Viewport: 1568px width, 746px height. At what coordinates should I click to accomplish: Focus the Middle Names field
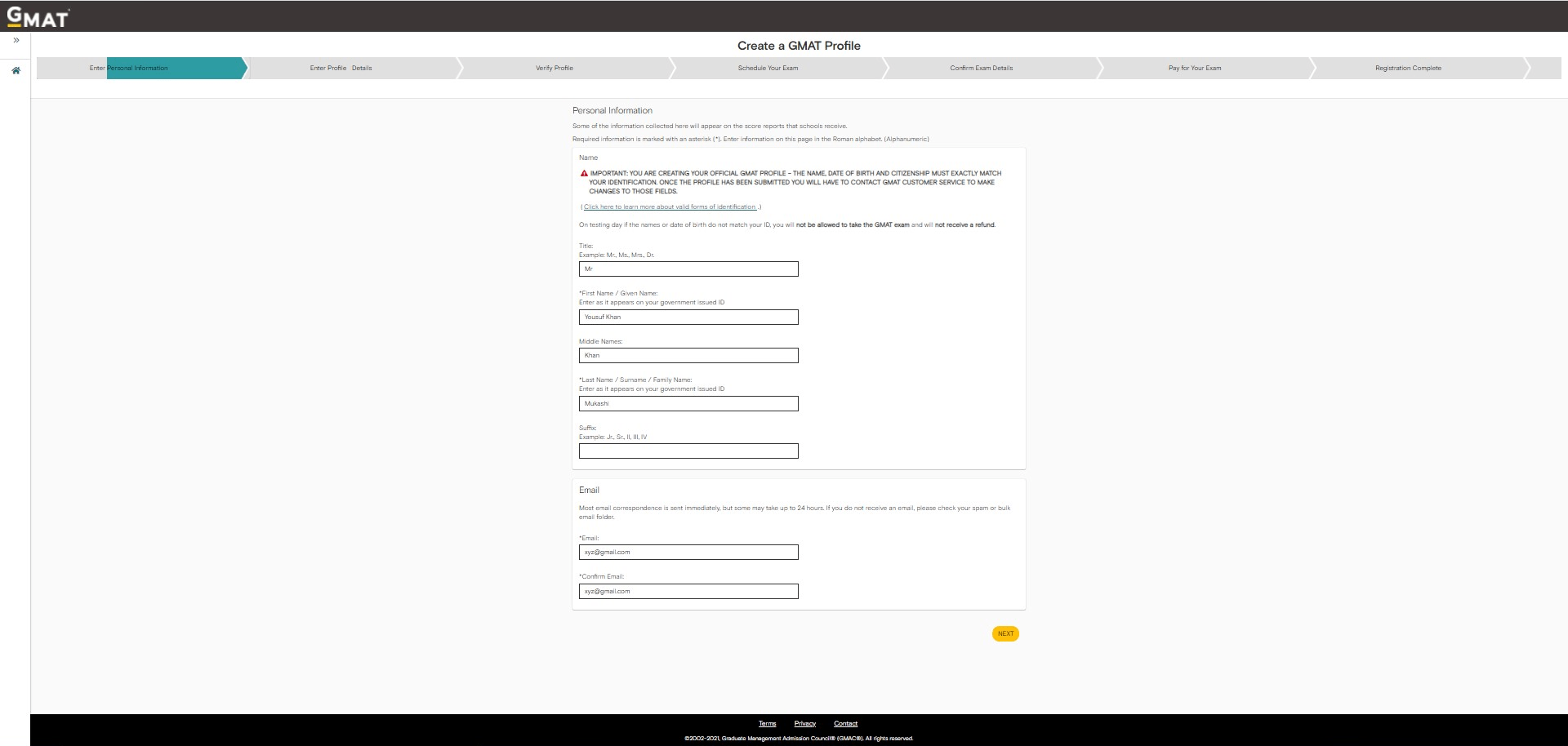688,355
